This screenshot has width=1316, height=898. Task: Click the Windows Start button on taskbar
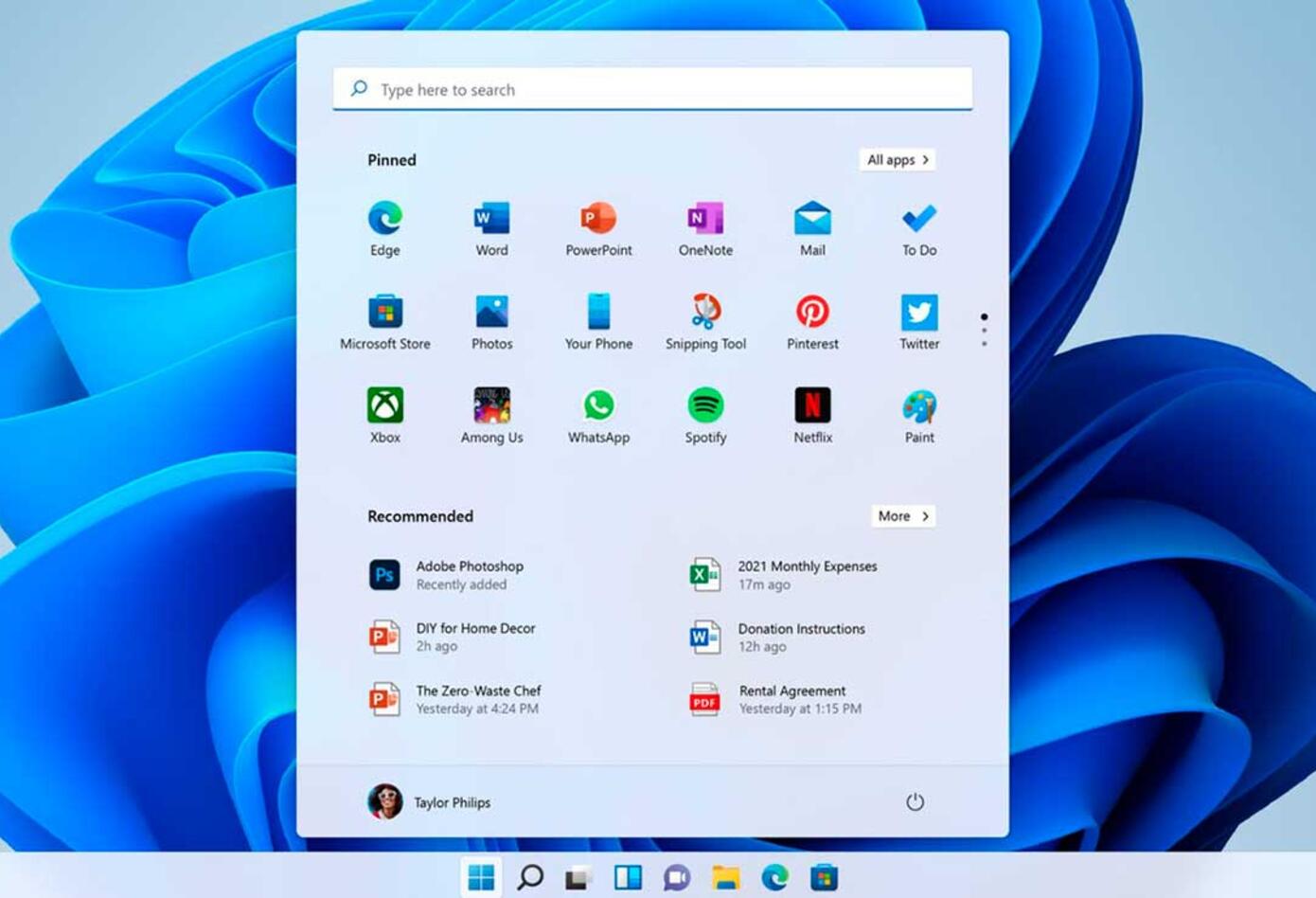pos(481,877)
